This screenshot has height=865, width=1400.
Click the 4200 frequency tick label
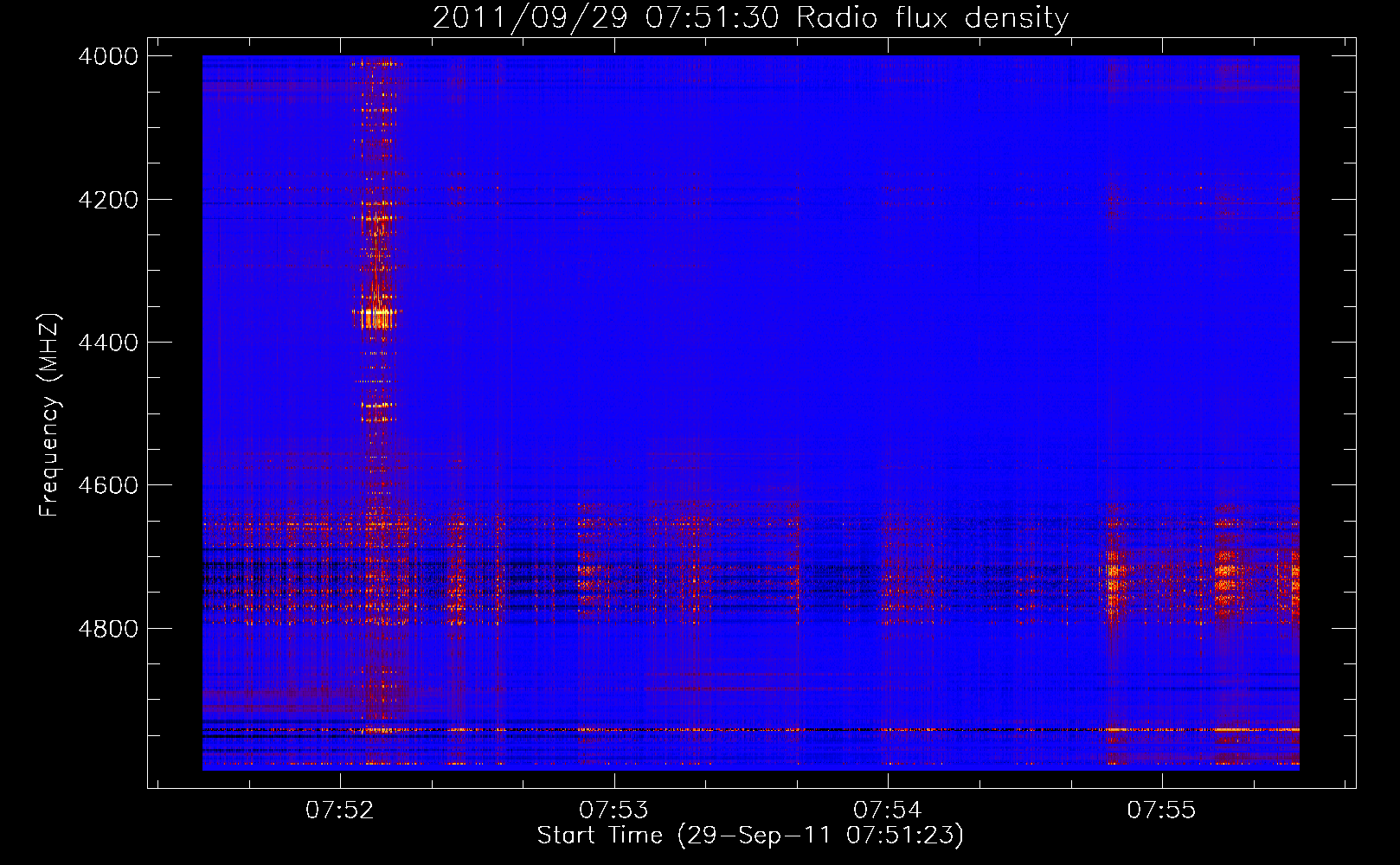pos(108,200)
